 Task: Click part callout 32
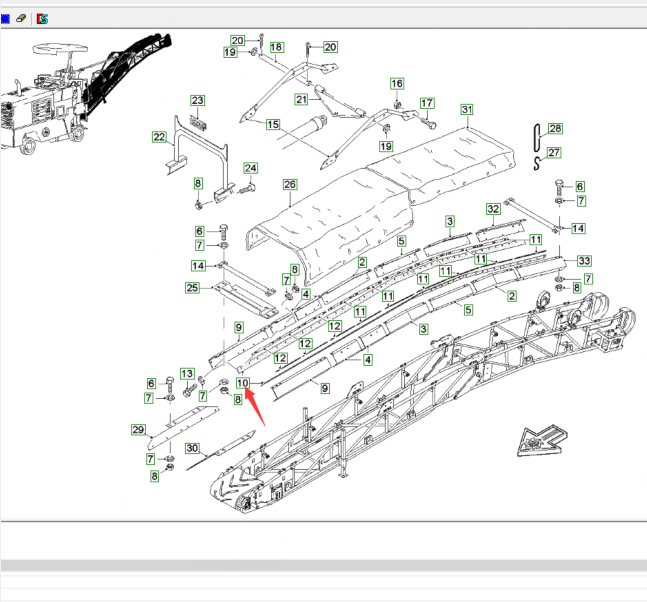(493, 209)
